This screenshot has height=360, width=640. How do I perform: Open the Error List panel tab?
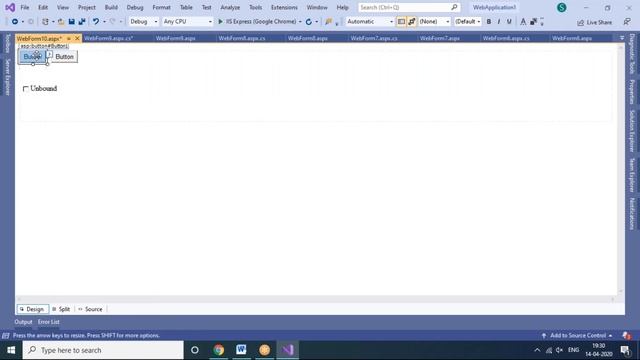(x=49, y=322)
